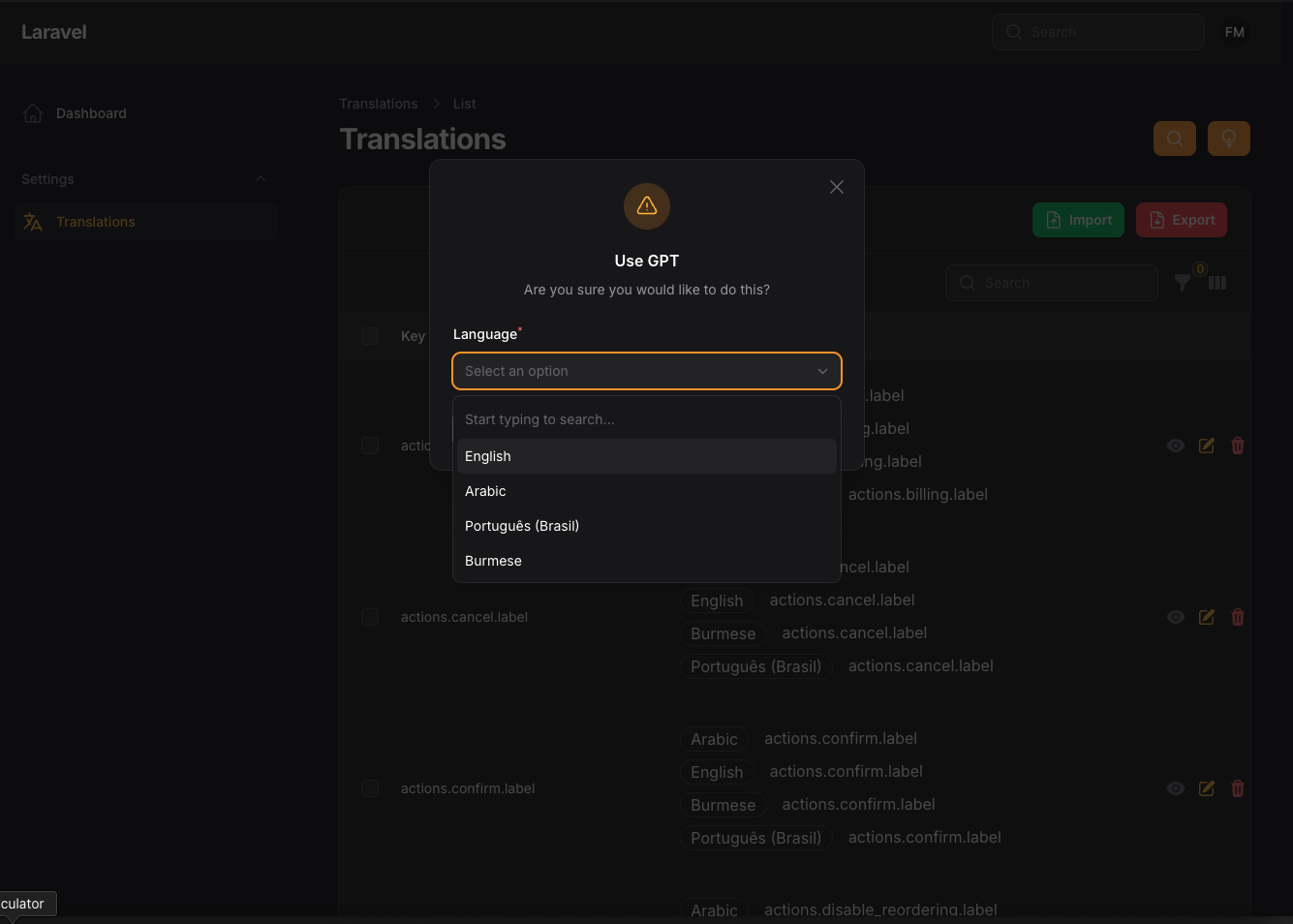The image size is (1293, 924).
Task: View actions.cancel.label via eye icon
Action: click(1176, 617)
